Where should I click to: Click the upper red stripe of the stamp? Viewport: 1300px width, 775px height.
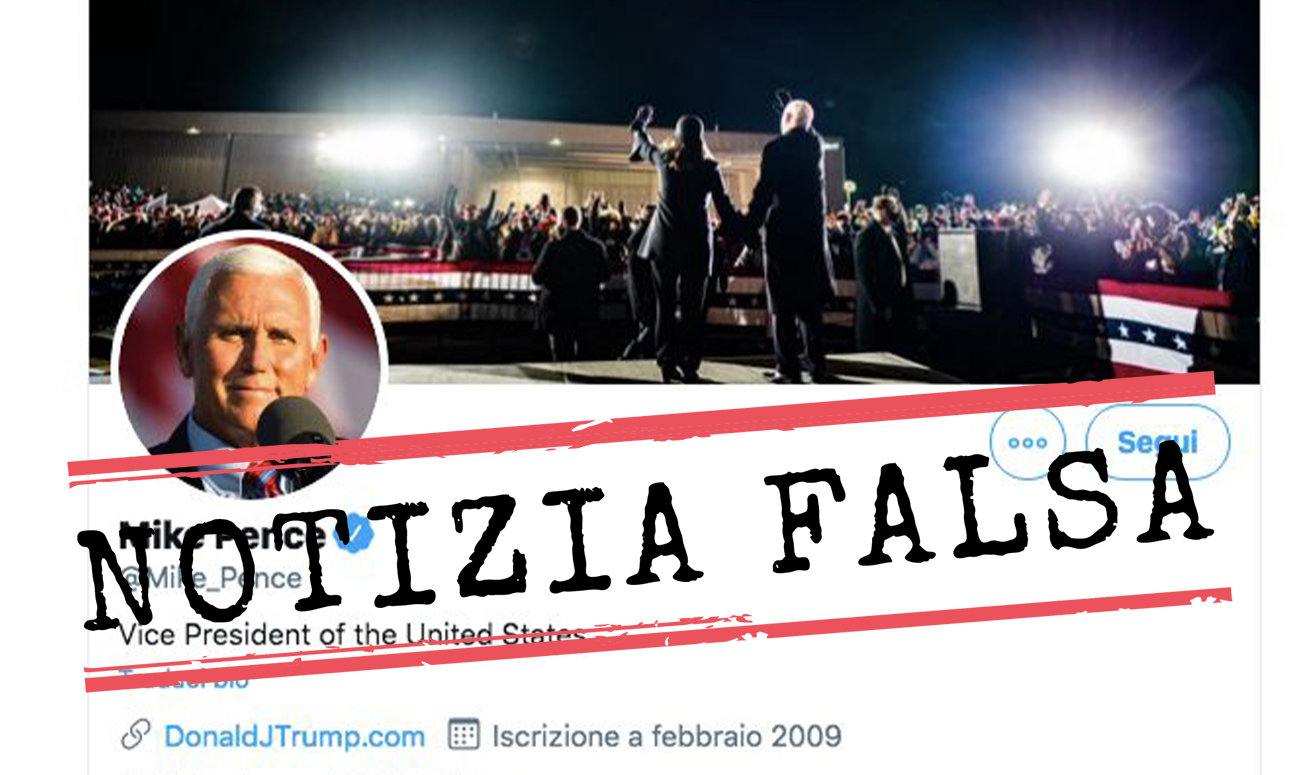(642, 427)
